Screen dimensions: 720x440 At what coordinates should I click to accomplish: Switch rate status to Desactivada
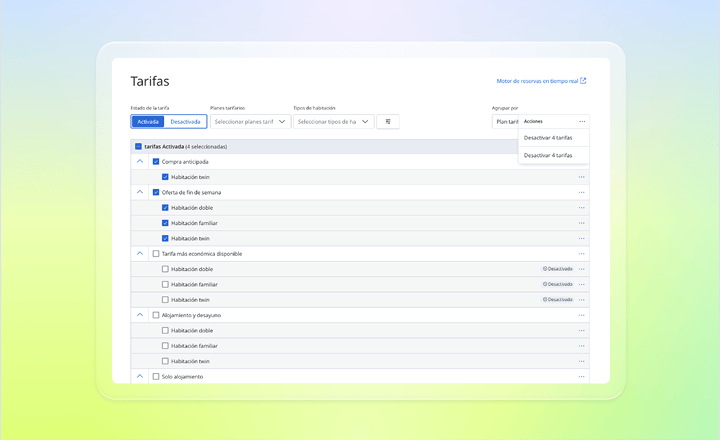coord(185,122)
